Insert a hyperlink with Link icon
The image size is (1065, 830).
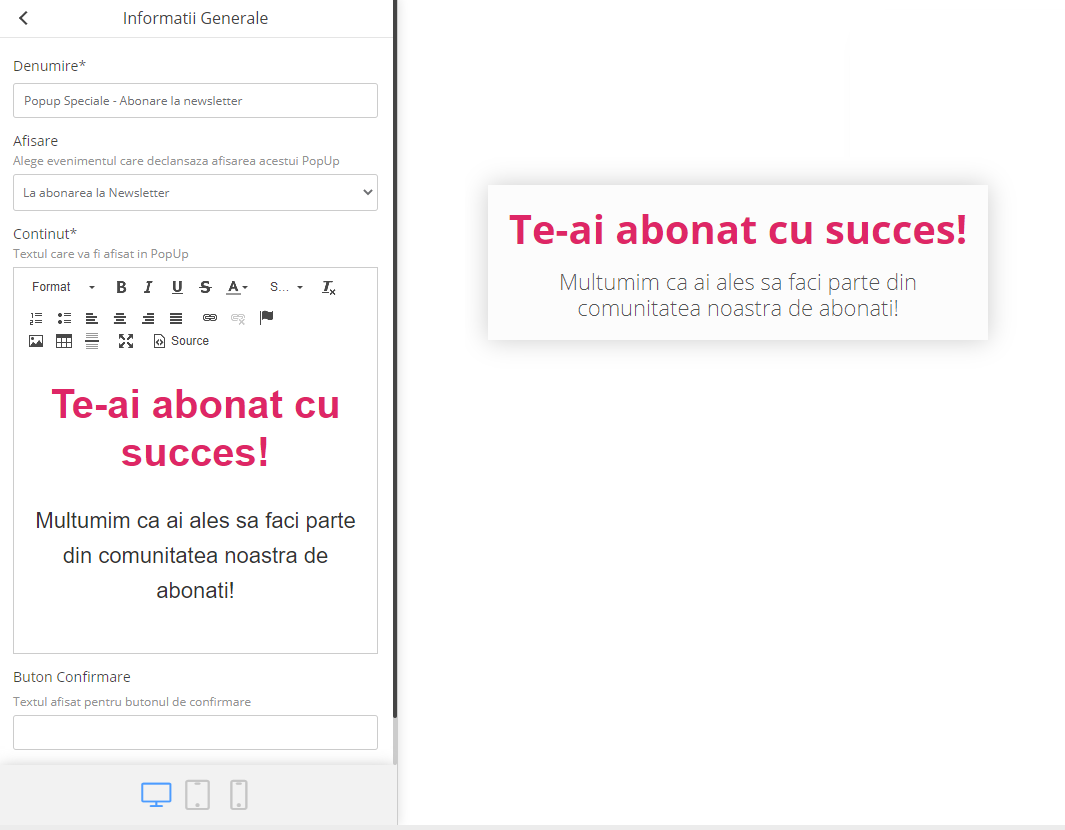(210, 318)
